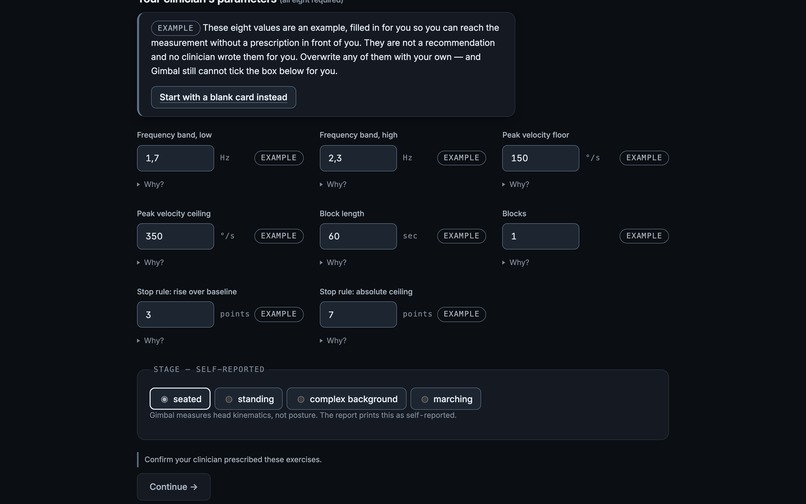Edit the Frequency band, high field

coord(358,158)
